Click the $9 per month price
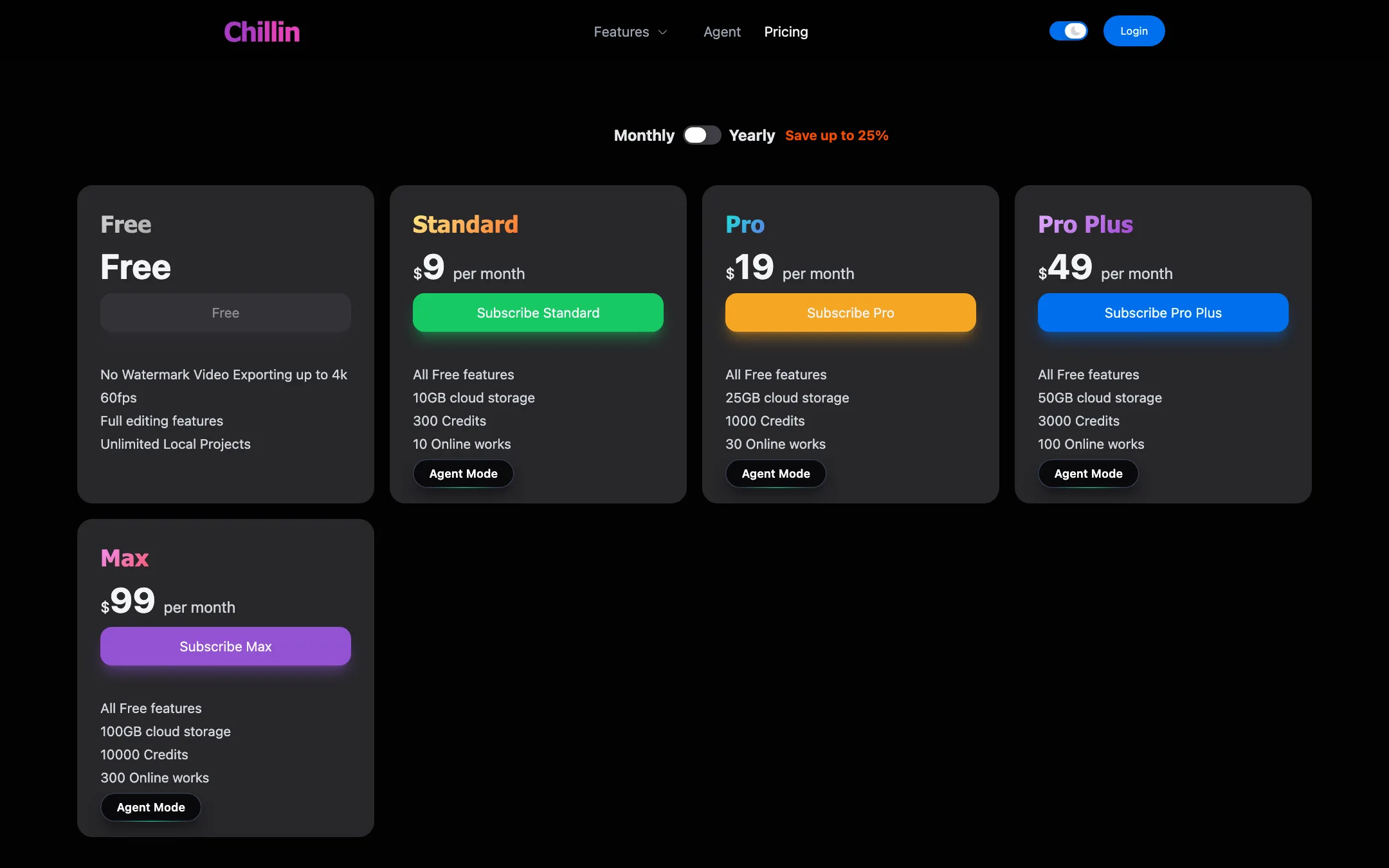 tap(469, 267)
